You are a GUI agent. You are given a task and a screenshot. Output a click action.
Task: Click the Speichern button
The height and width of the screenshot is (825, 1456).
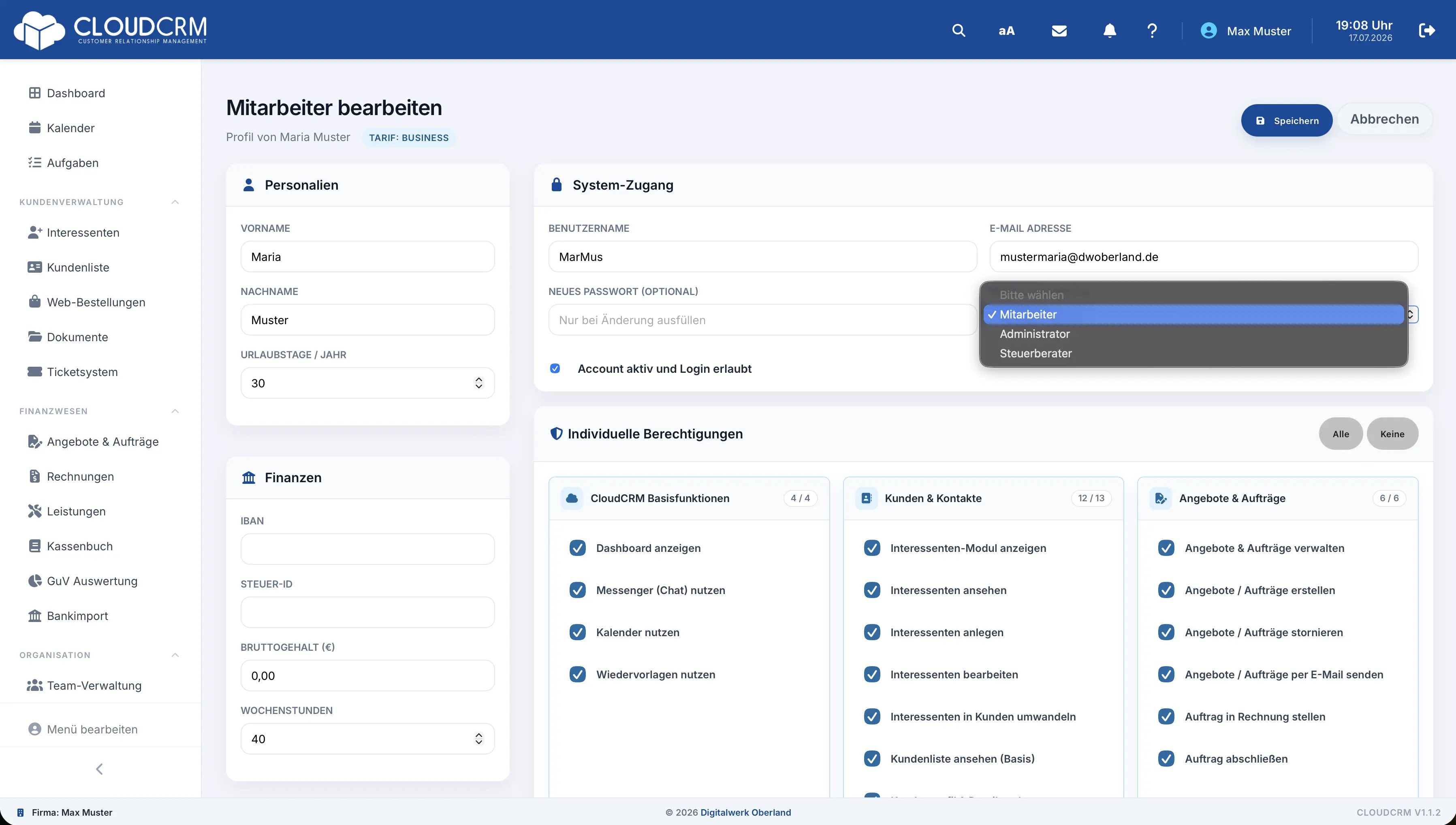point(1287,120)
